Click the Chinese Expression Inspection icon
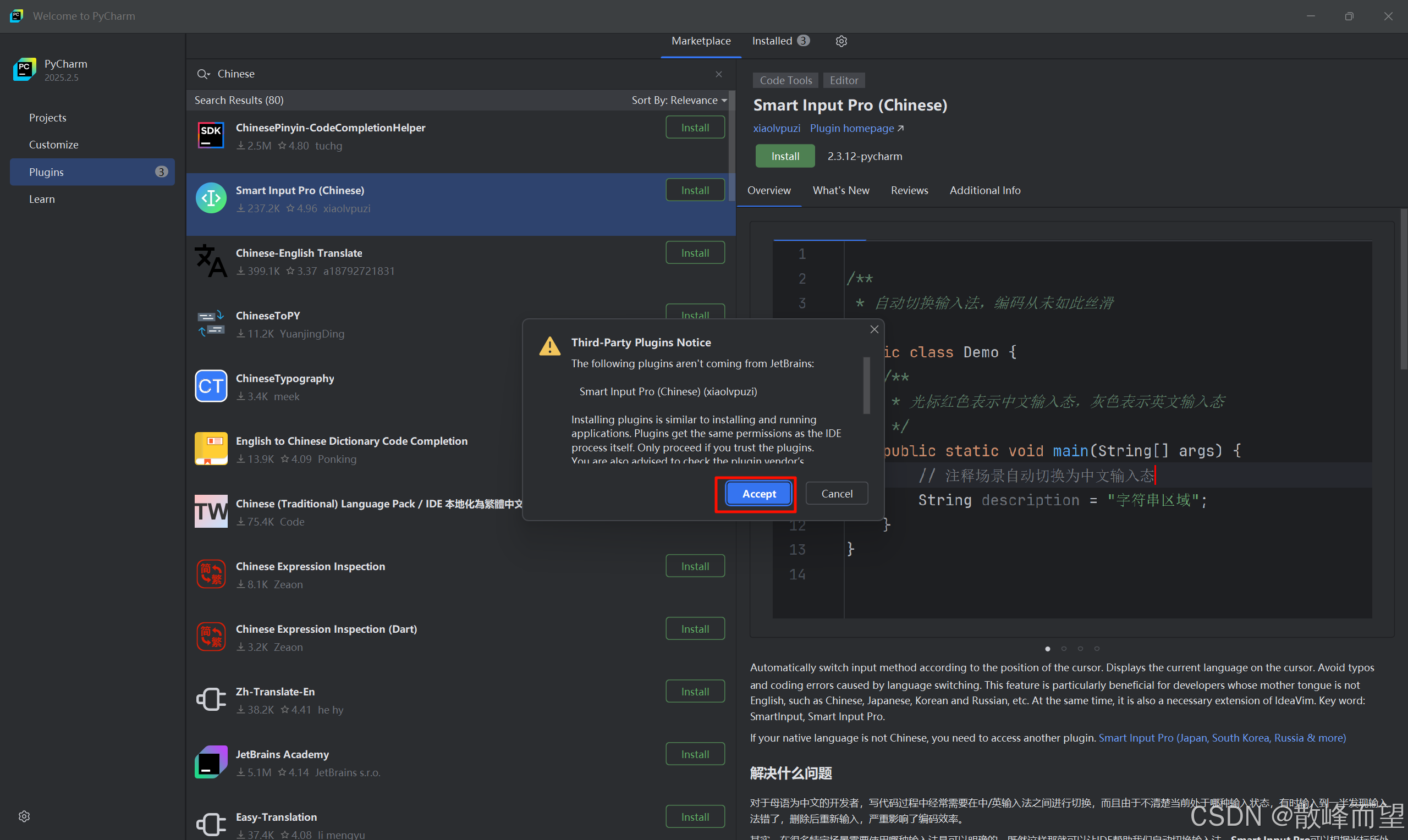 pyautogui.click(x=211, y=574)
